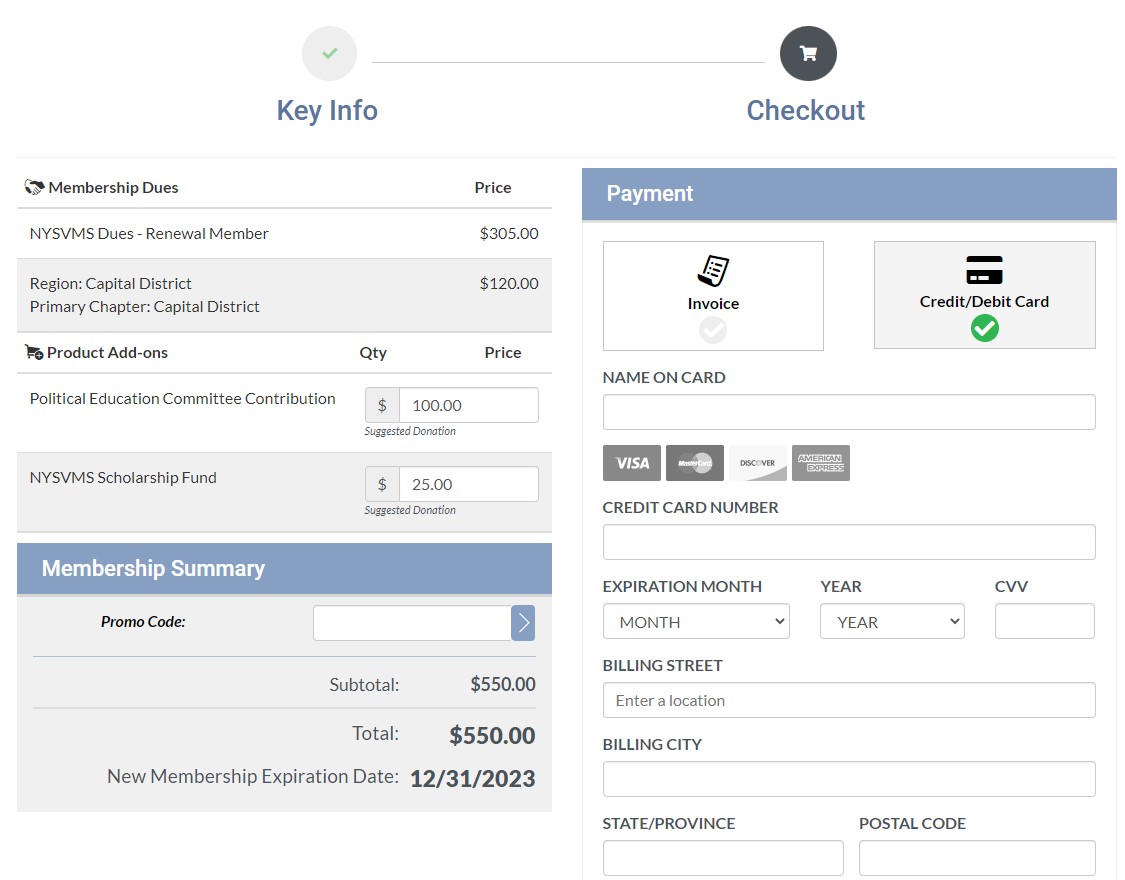1125x880 pixels.
Task: Open the expiration MONTH dropdown
Action: point(696,621)
